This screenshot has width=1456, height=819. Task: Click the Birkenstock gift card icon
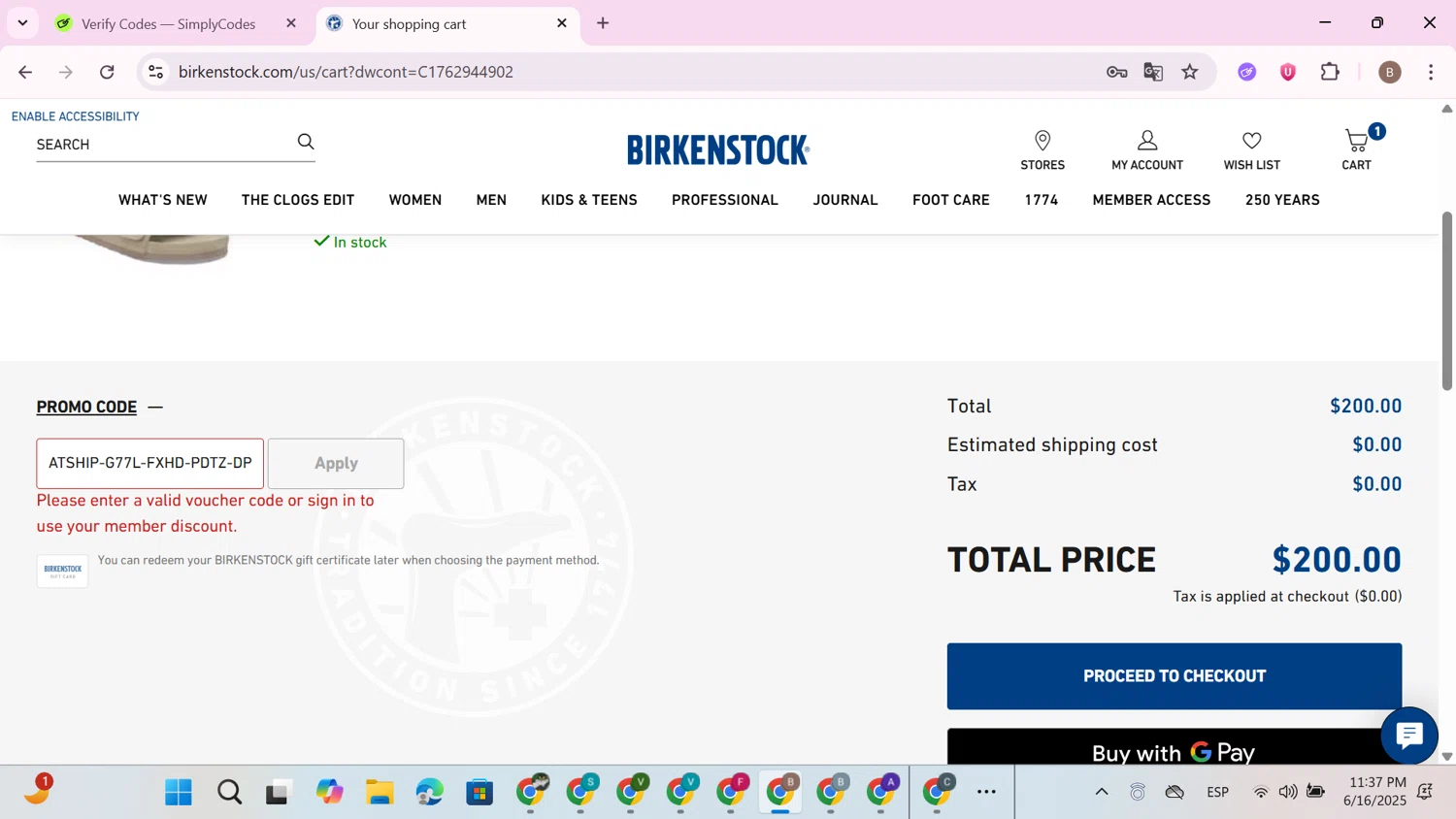click(62, 571)
